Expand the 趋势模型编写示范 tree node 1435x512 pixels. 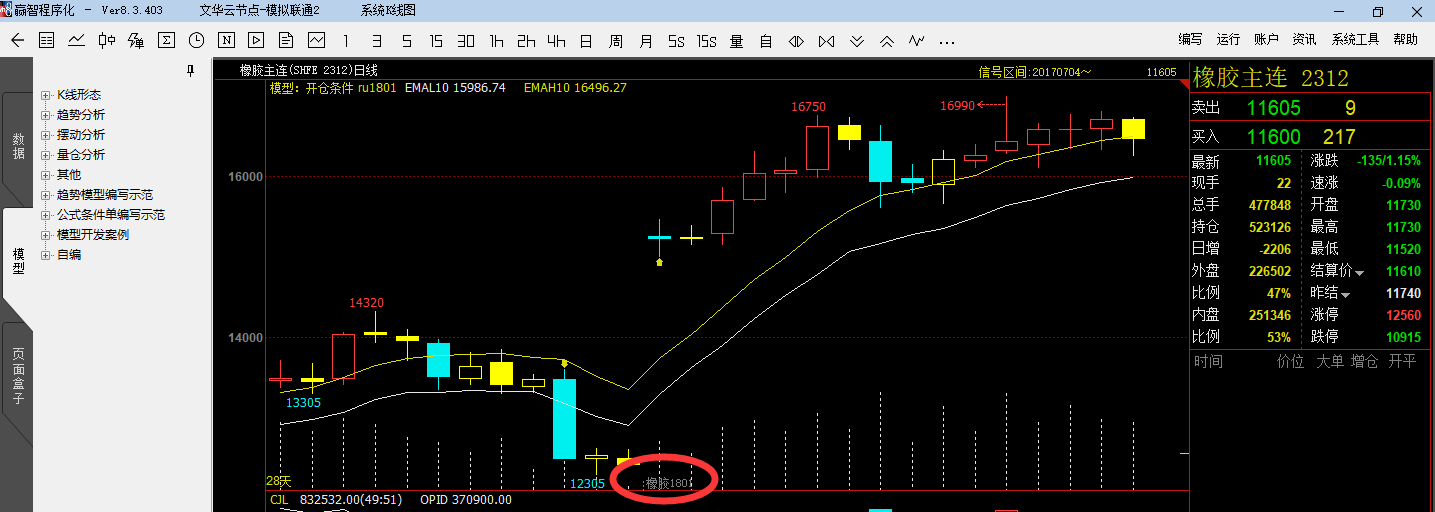[46, 195]
